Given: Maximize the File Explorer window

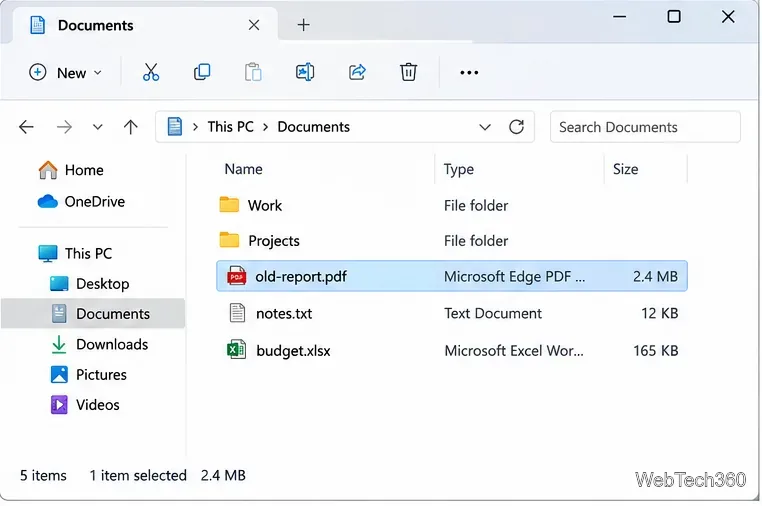Looking at the screenshot, I should point(674,17).
